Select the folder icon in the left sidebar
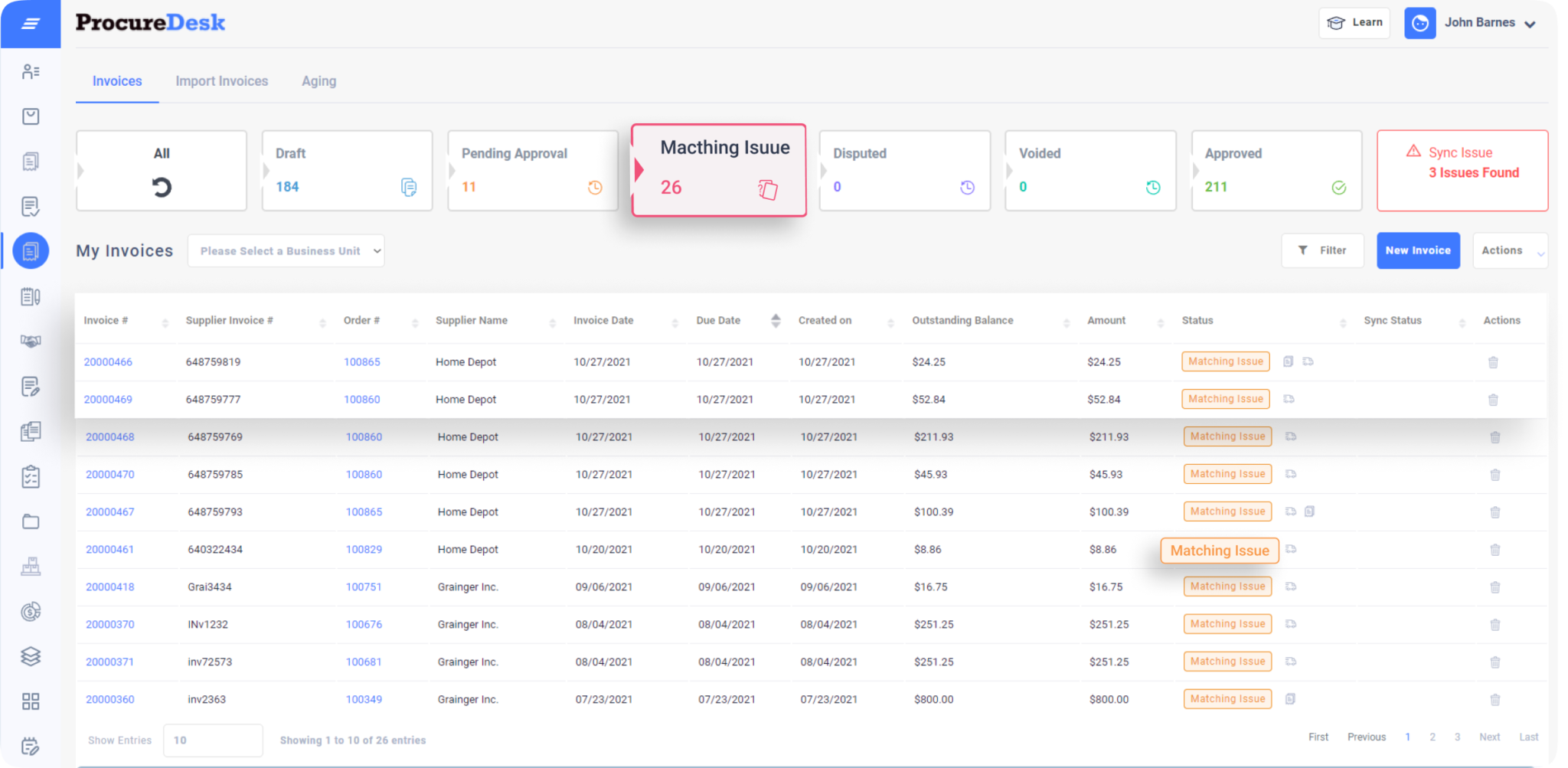Image resolution: width=1568 pixels, height=768 pixels. pyautogui.click(x=31, y=521)
